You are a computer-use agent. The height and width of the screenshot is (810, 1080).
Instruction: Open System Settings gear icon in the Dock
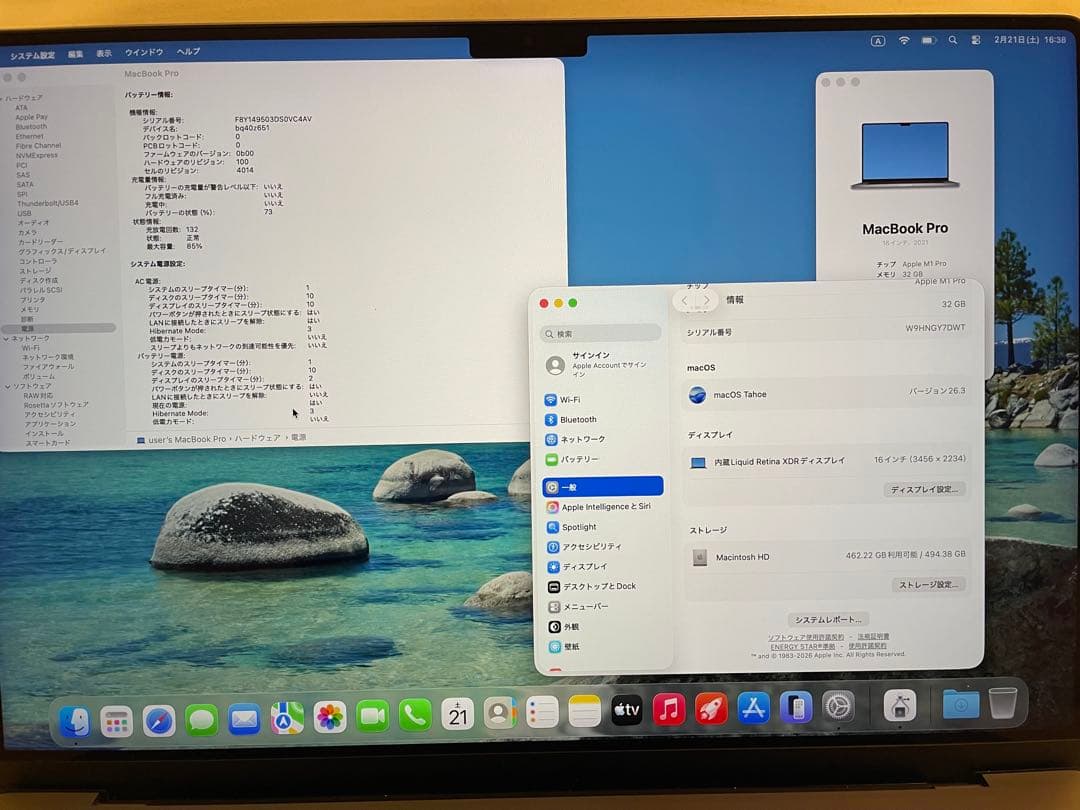pos(838,707)
